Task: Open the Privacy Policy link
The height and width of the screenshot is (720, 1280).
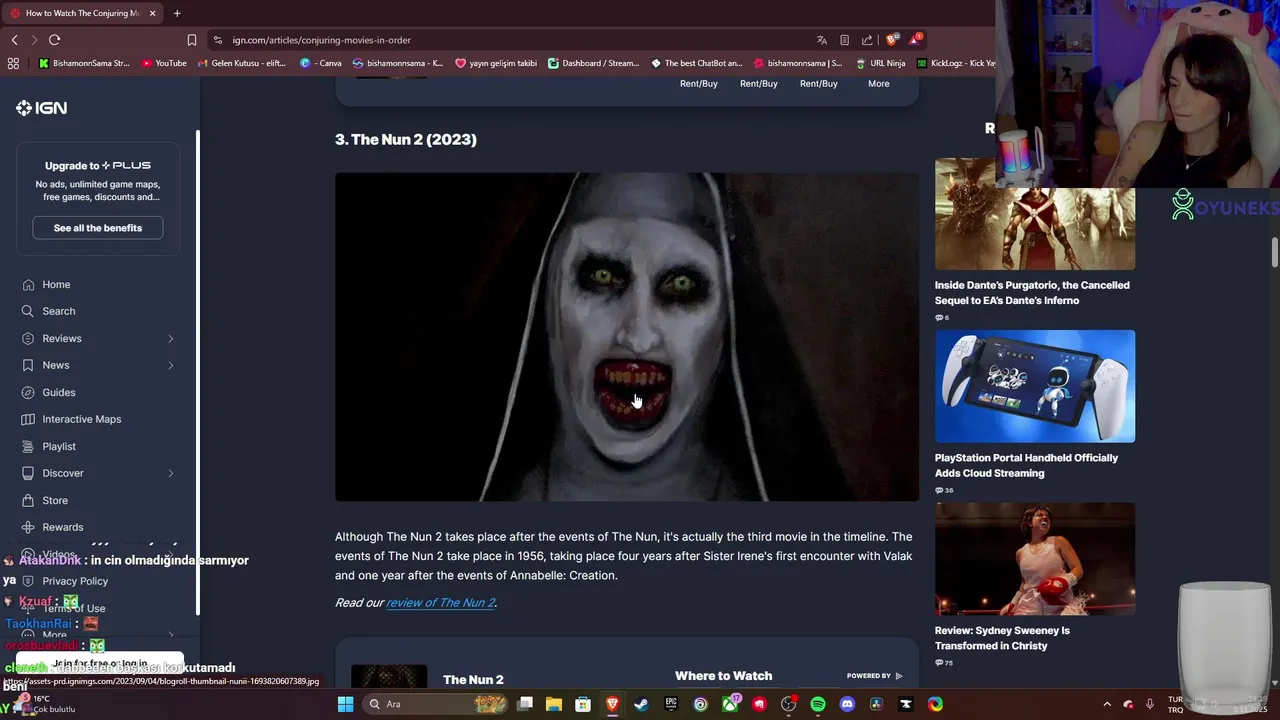Action: 75,581
